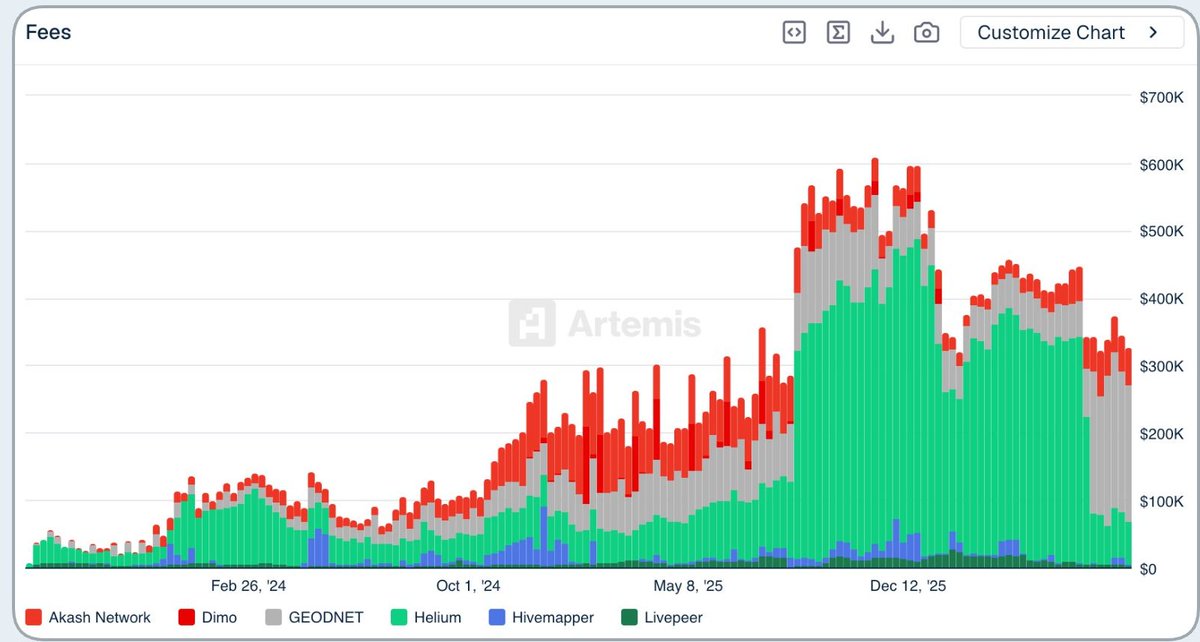Expand chevron arrow in Customize Chart
Image resolution: width=1200 pixels, height=642 pixels.
coord(1153,32)
